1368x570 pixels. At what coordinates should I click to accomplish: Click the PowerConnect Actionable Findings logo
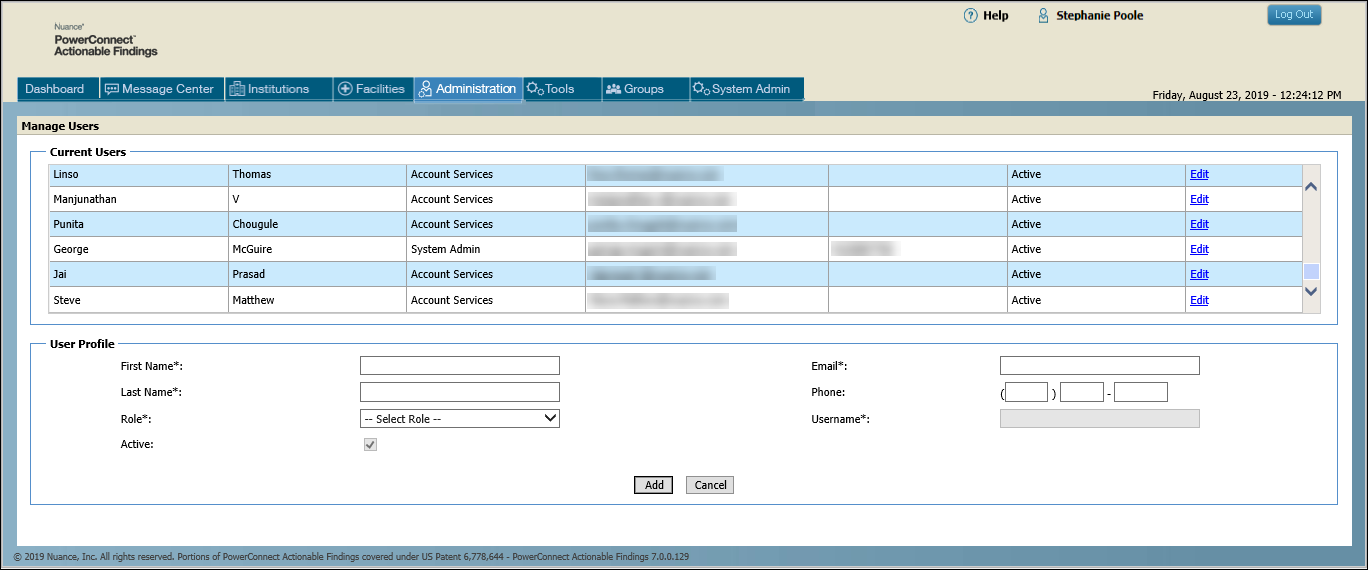tap(105, 40)
